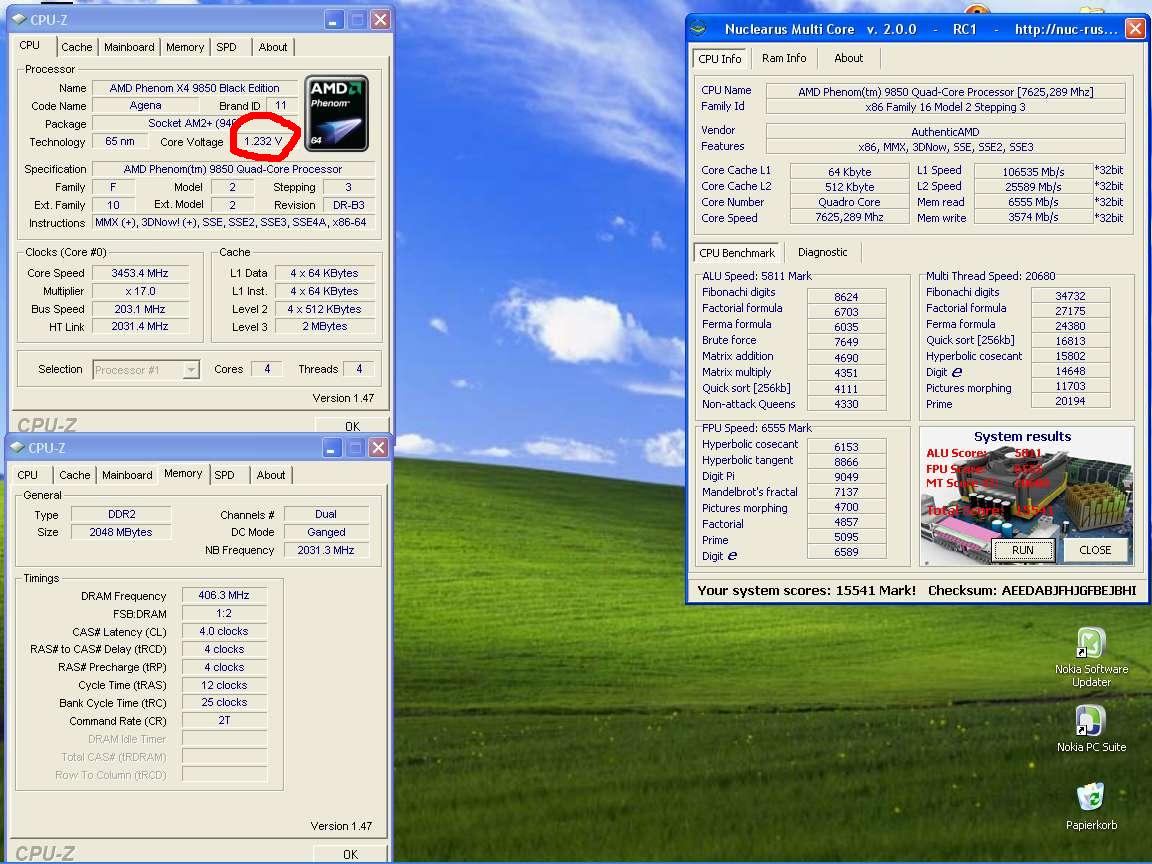Click the FSB:DRAM 1:2 value

tap(223, 613)
